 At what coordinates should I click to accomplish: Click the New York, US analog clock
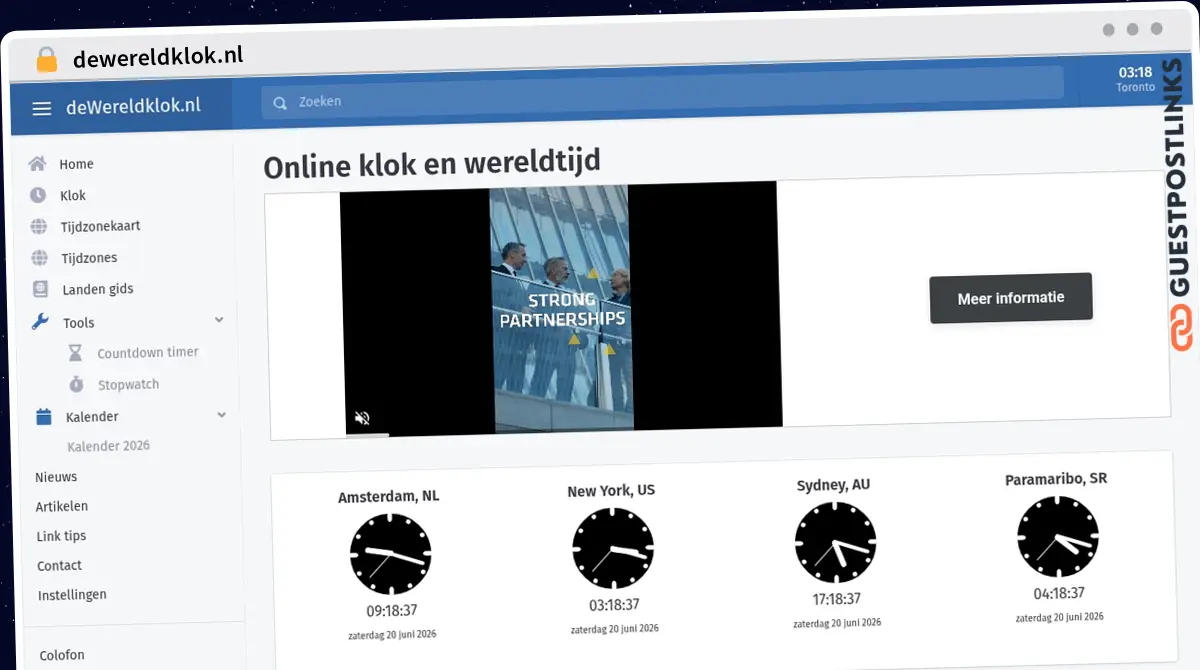613,548
